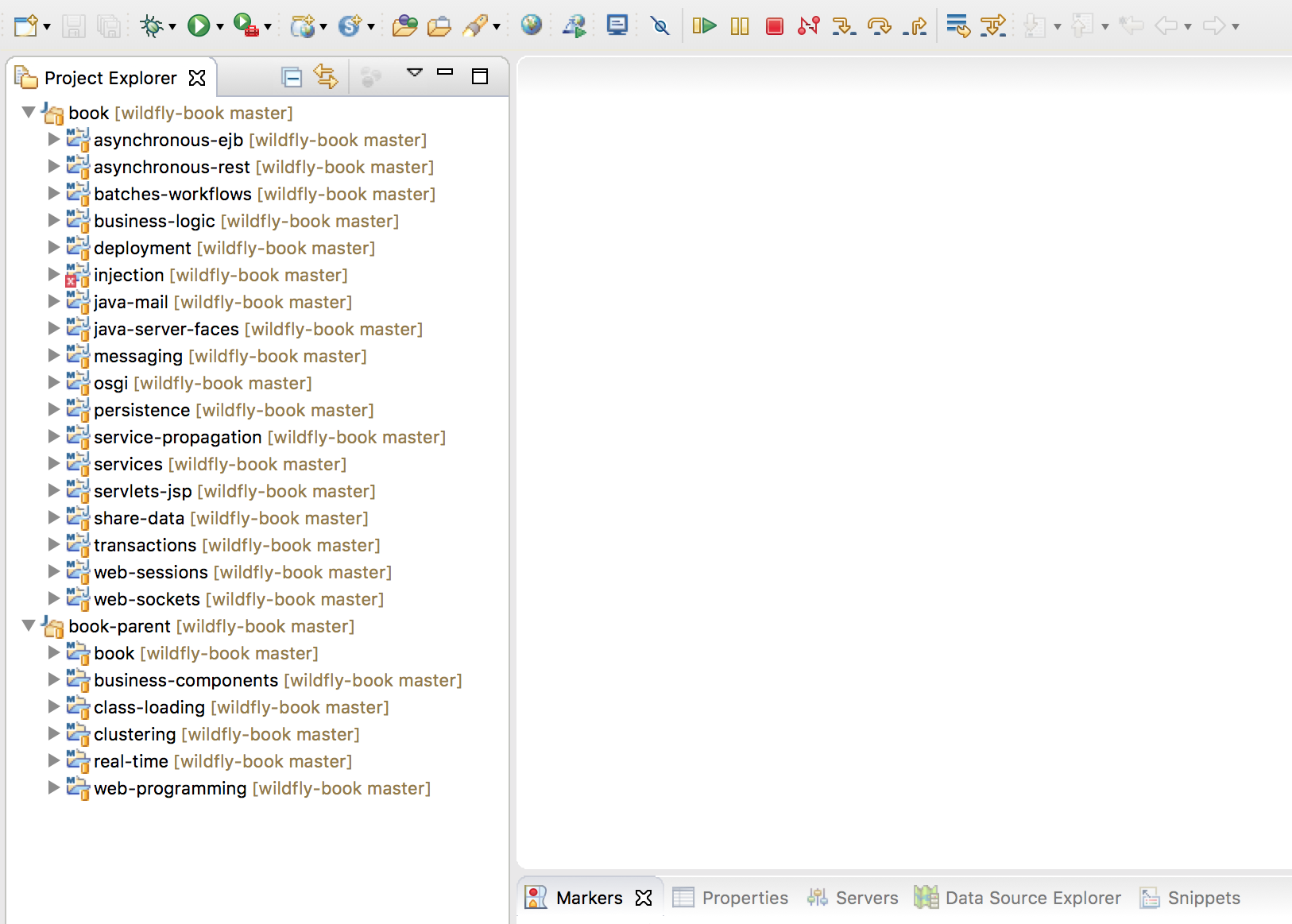Open Project Explorer View Menu triangle

click(x=414, y=72)
